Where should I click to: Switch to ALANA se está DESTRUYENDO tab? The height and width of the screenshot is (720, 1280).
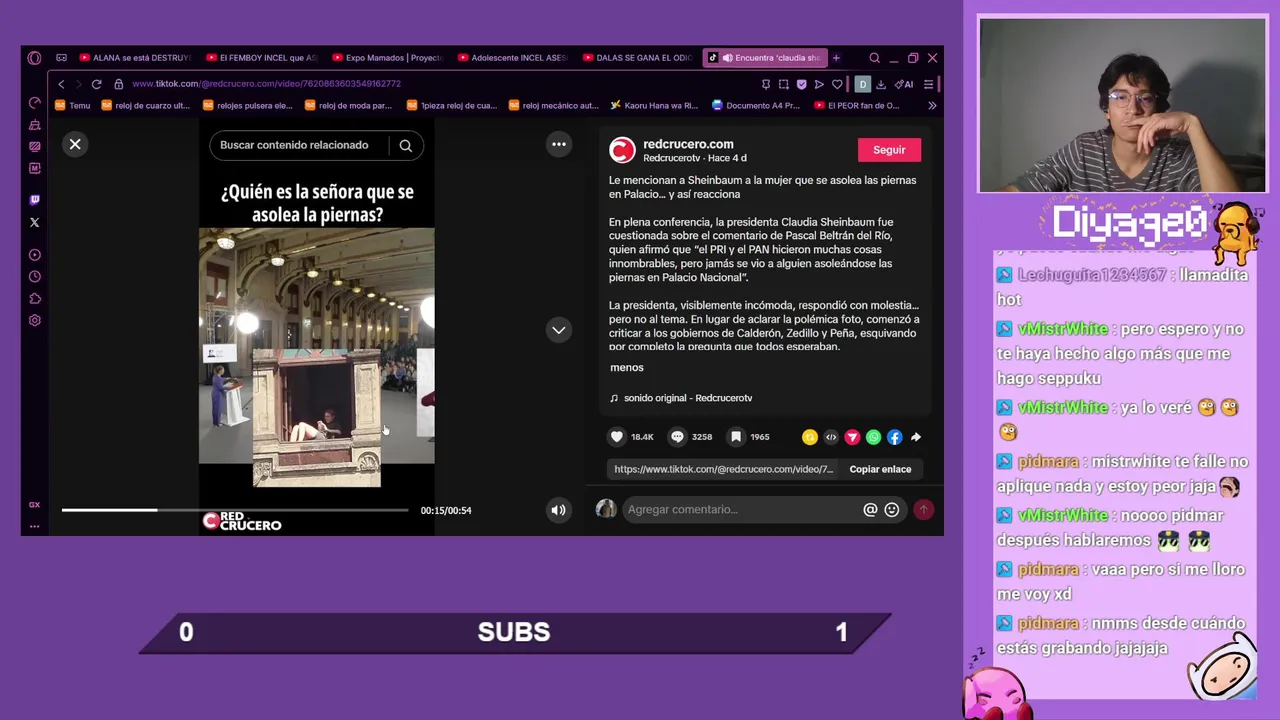(134, 58)
